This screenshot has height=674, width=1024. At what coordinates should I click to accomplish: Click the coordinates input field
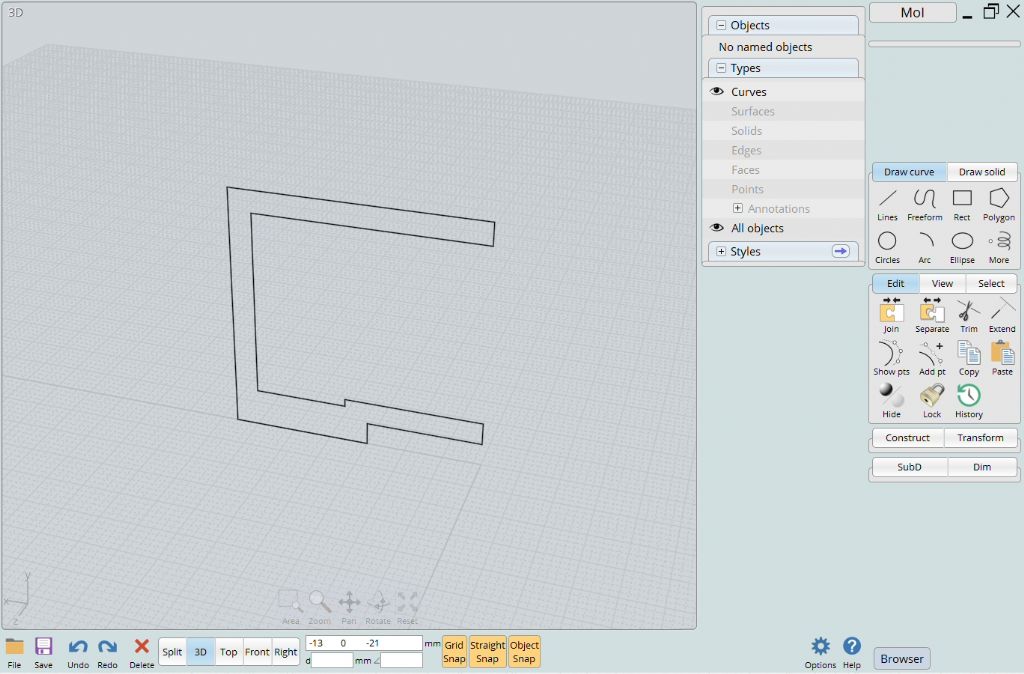tap(364, 643)
